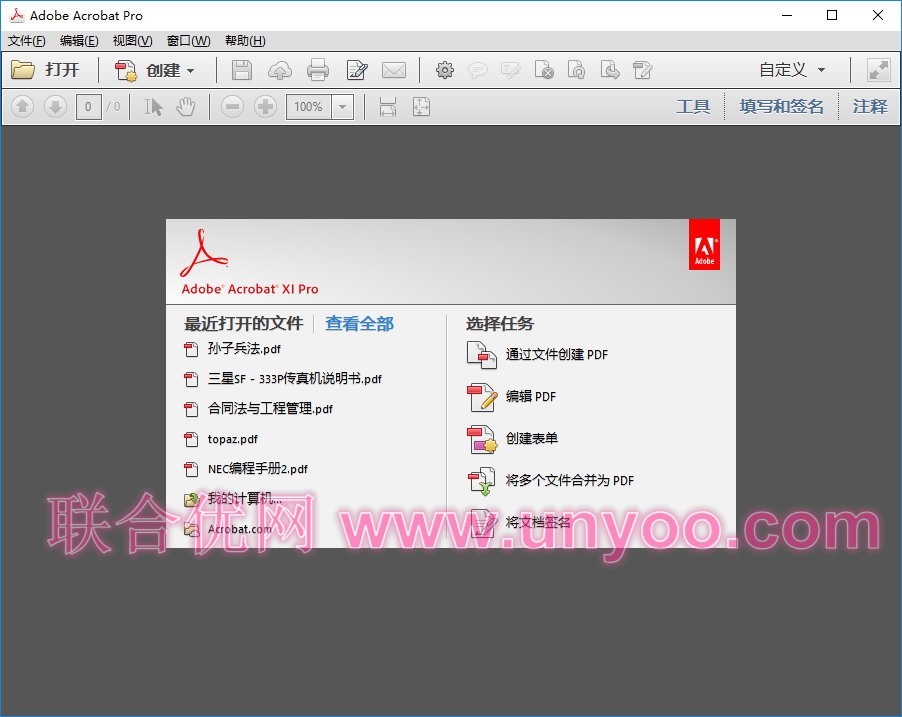Click the extract page icon

point(610,70)
